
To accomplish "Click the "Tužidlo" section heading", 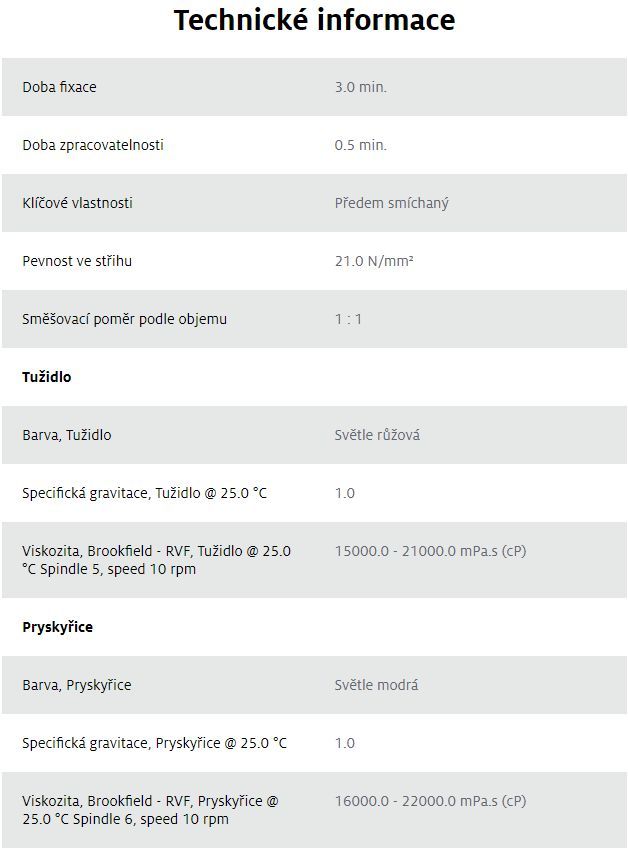I will (47, 377).
